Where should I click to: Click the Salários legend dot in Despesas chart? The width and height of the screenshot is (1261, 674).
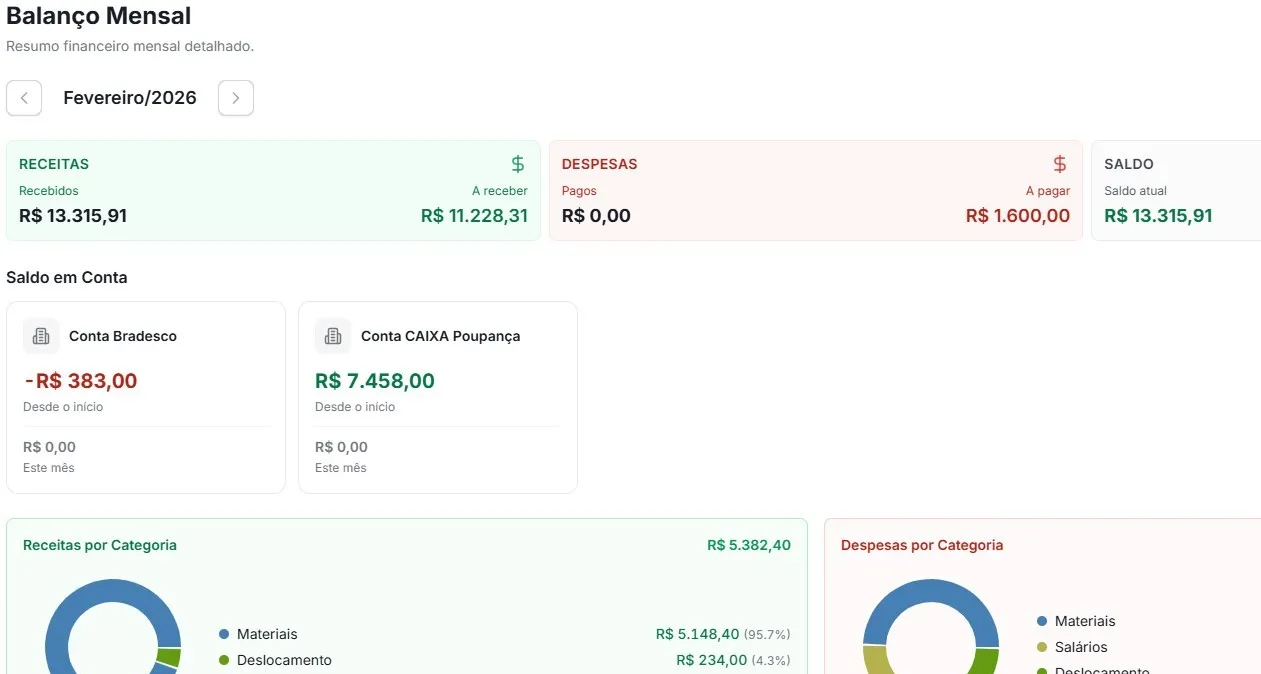coord(1041,647)
